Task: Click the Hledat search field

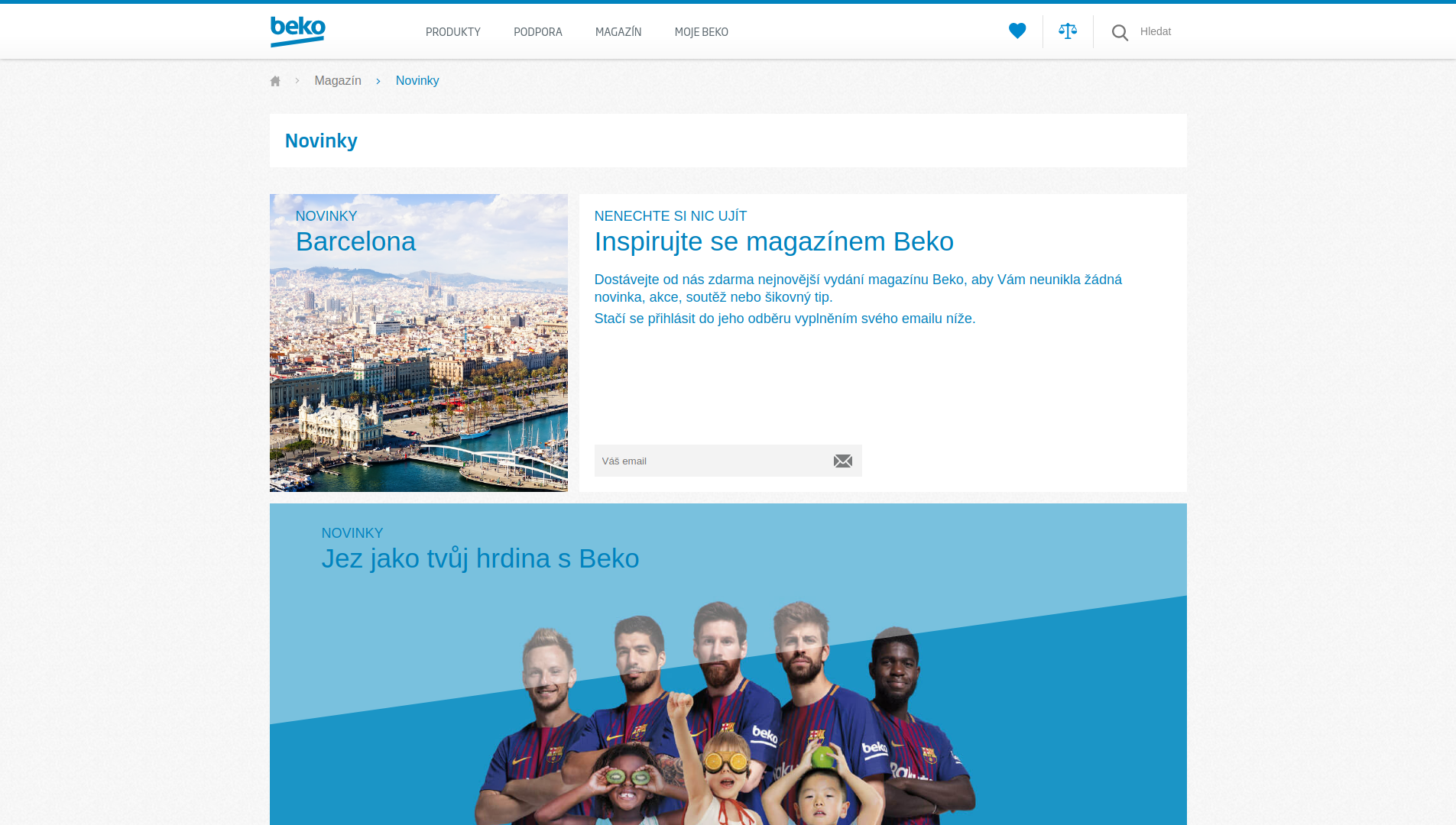Action: point(1156,31)
